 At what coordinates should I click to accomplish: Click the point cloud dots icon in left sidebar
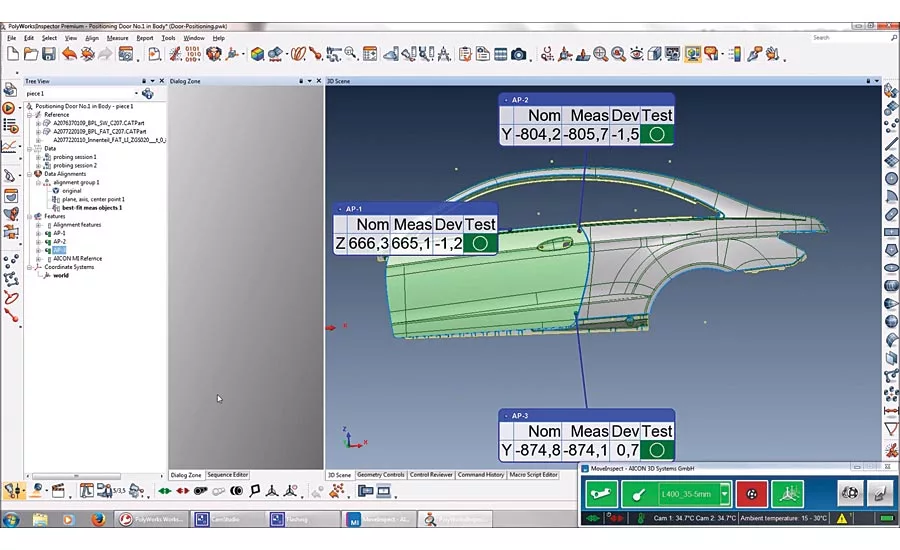(10, 262)
